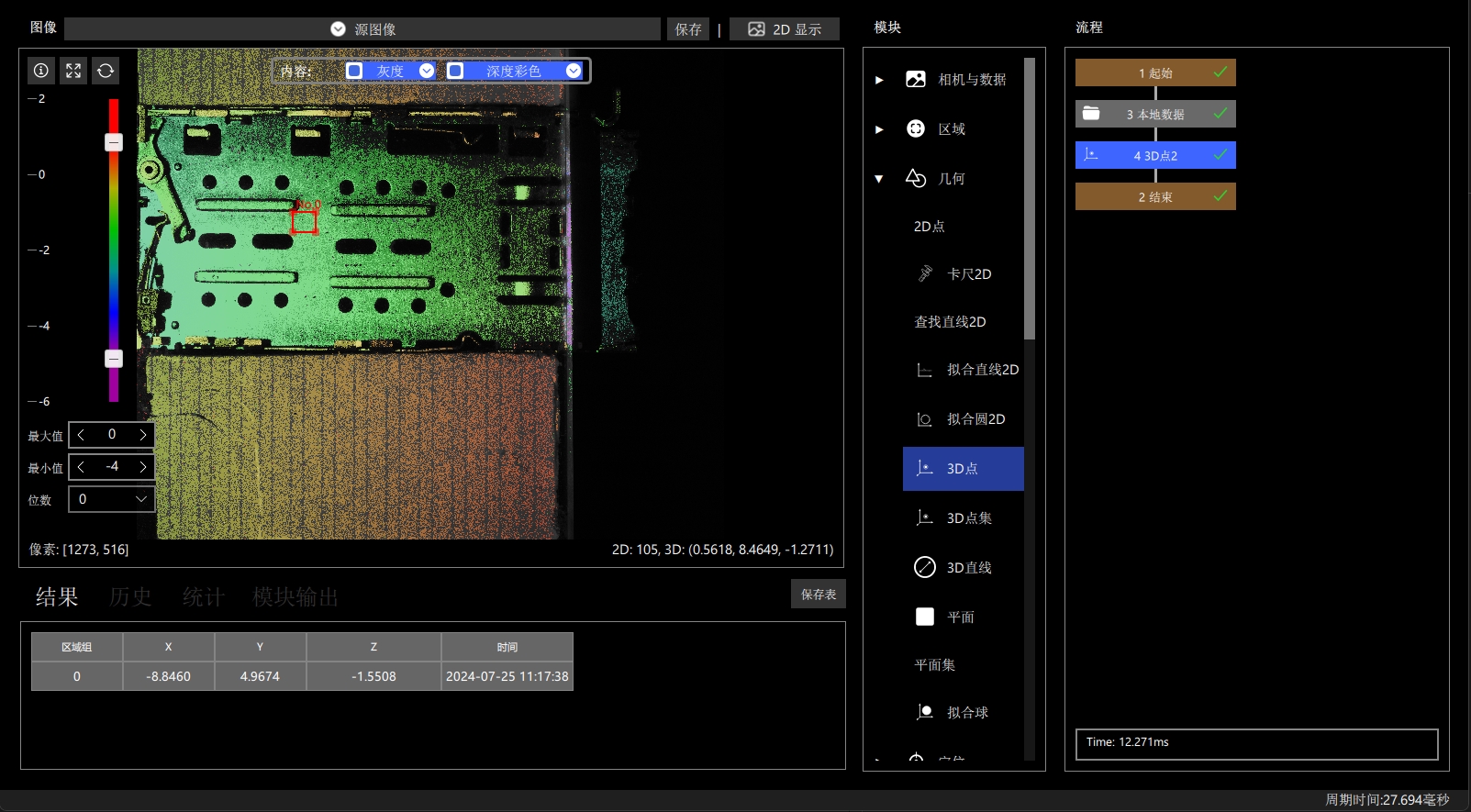Screen dimensions: 1471x812
Task: Select the 拟合球 sphere fit icon
Action: point(925,712)
